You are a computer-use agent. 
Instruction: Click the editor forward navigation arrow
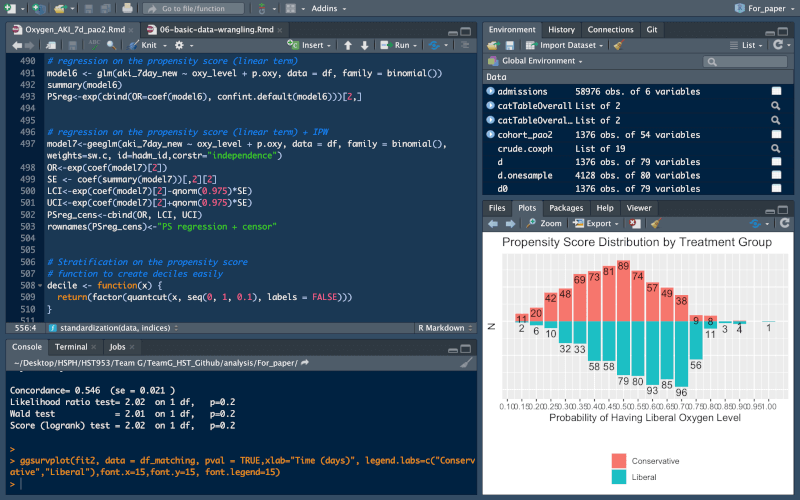30,45
